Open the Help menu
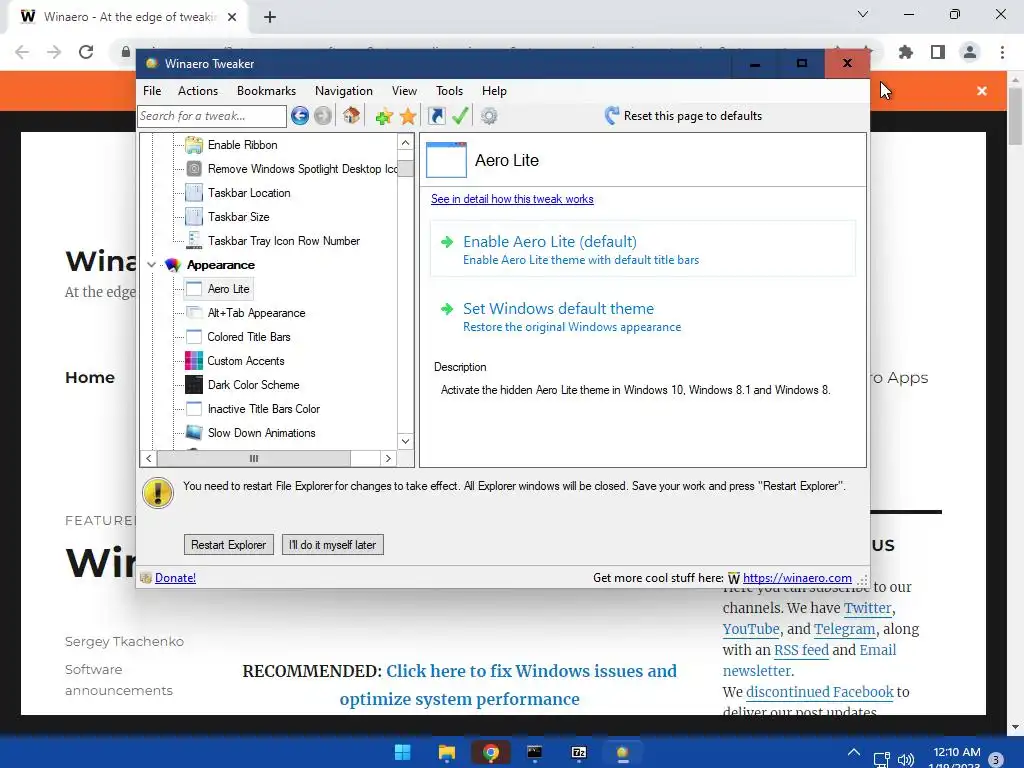1024x768 pixels. click(494, 91)
